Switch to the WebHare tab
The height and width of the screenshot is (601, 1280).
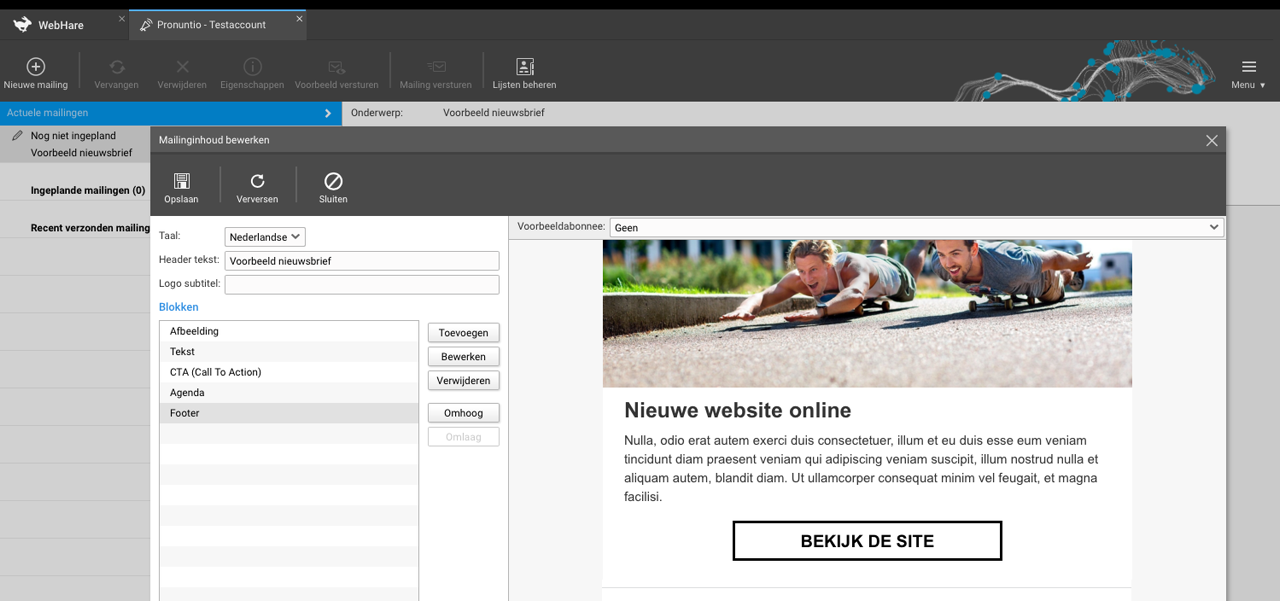click(61, 25)
